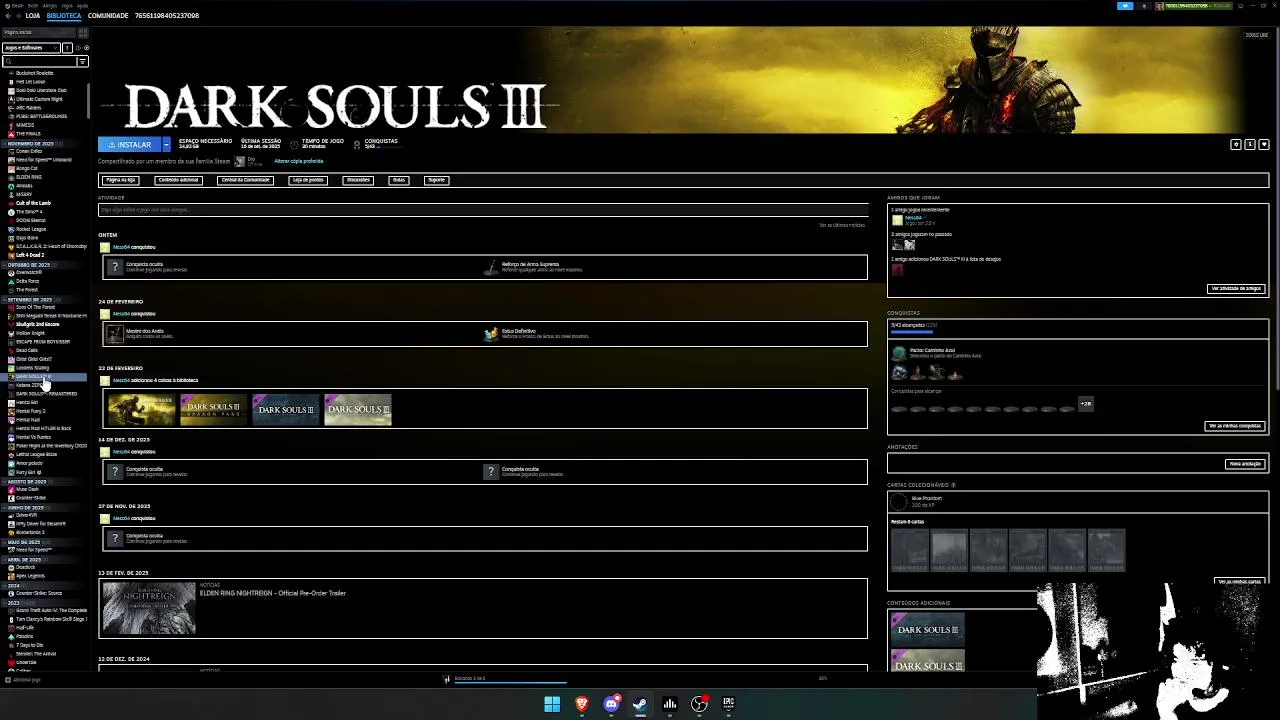
Task: Show the +28 remaining achievements
Action: point(1086,404)
